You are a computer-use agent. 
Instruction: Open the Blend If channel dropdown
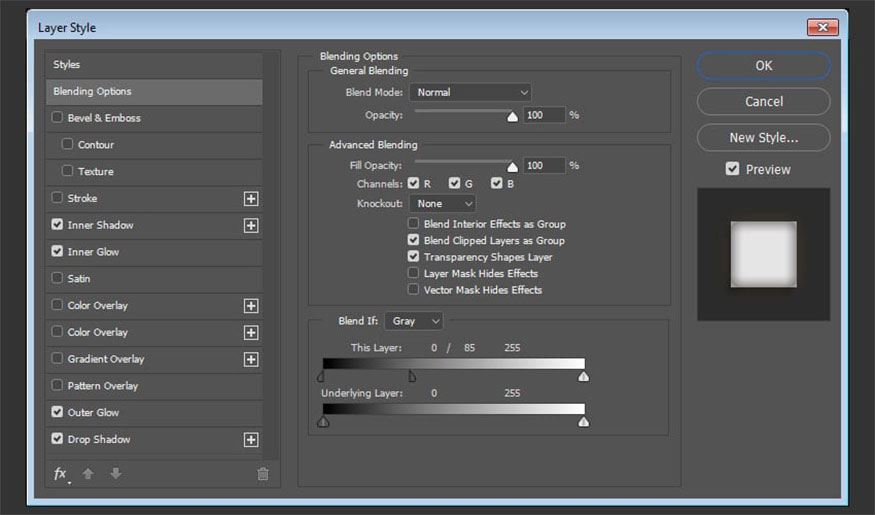pyautogui.click(x=413, y=321)
